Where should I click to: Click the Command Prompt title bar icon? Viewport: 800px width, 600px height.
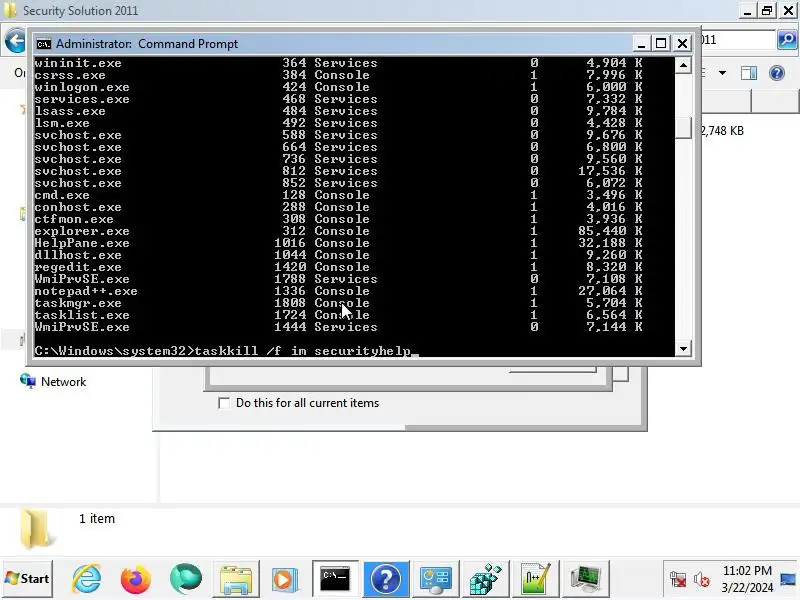coord(44,44)
